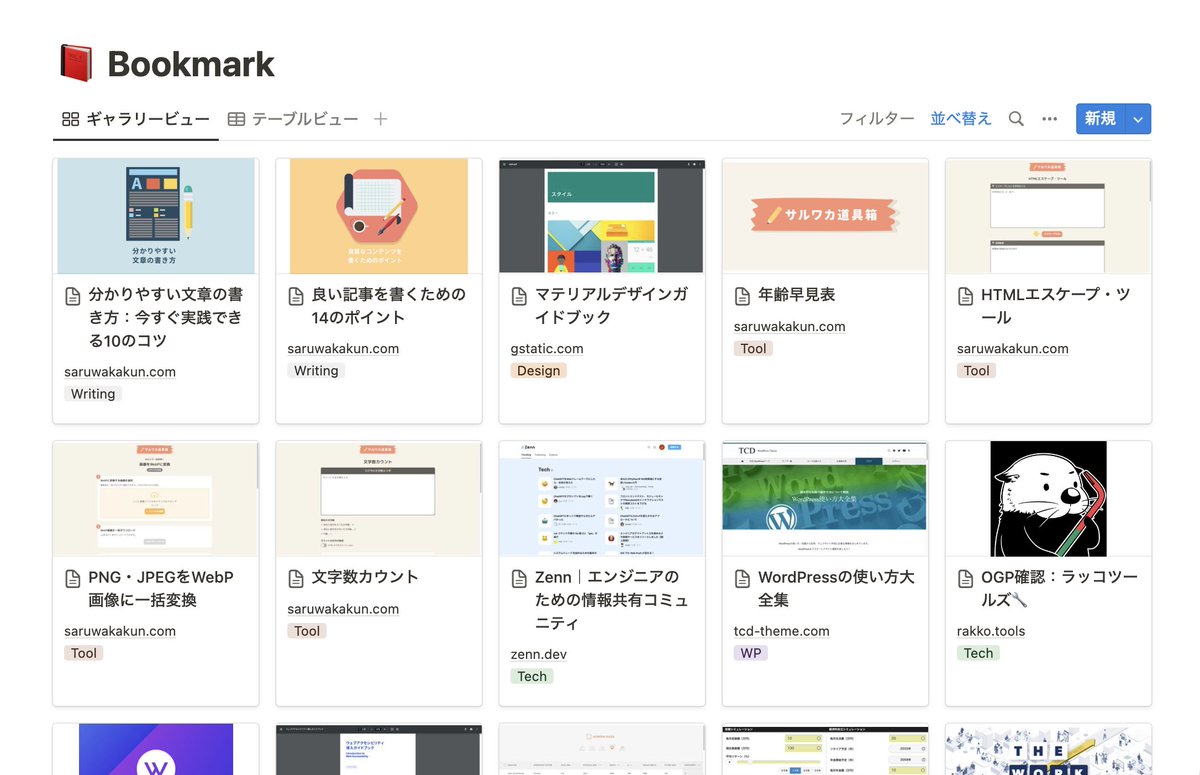Click the red book Bookmark page icon
The image size is (1200, 775).
76,63
